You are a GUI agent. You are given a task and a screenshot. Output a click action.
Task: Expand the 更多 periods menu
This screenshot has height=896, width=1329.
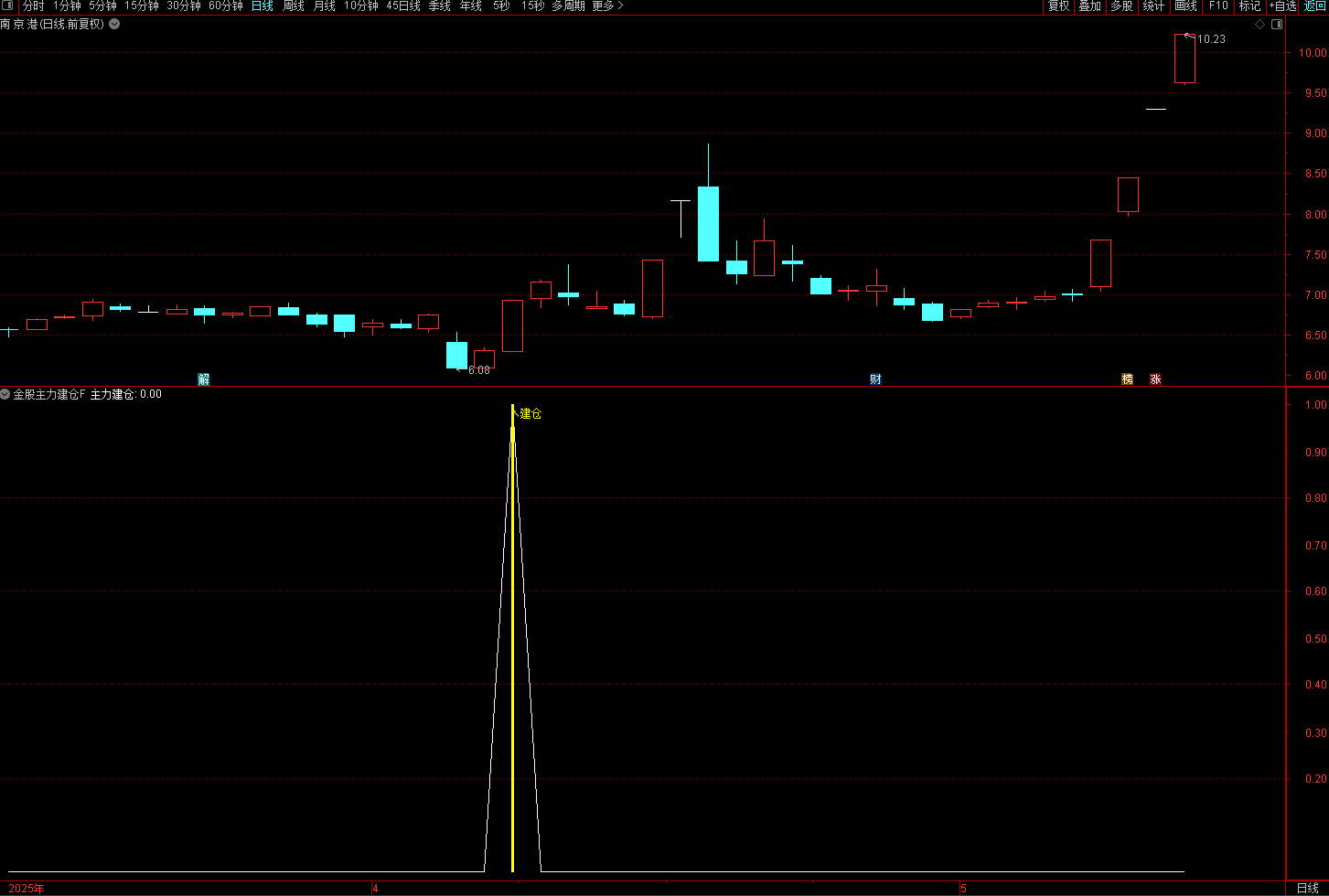tap(608, 6)
